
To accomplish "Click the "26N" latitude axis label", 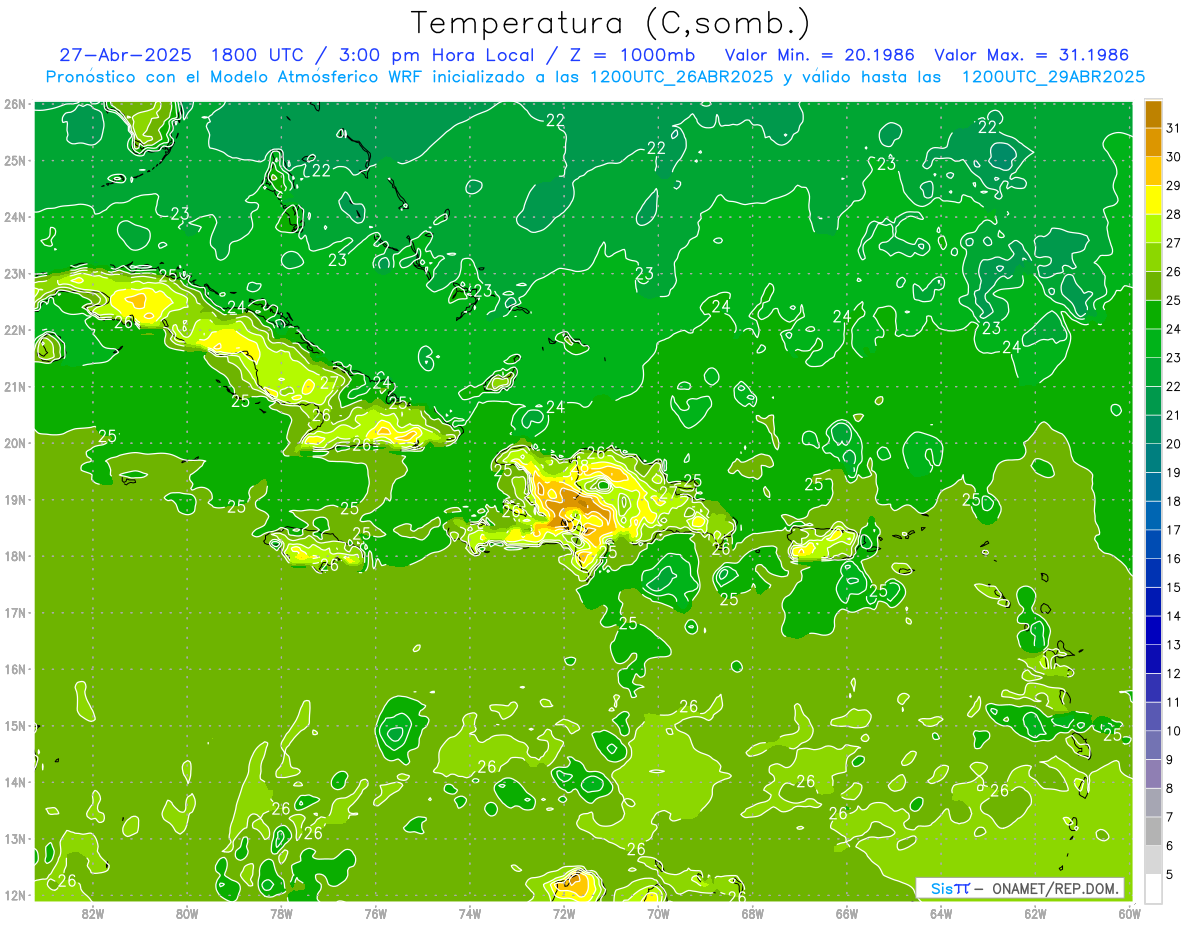I will point(15,104).
